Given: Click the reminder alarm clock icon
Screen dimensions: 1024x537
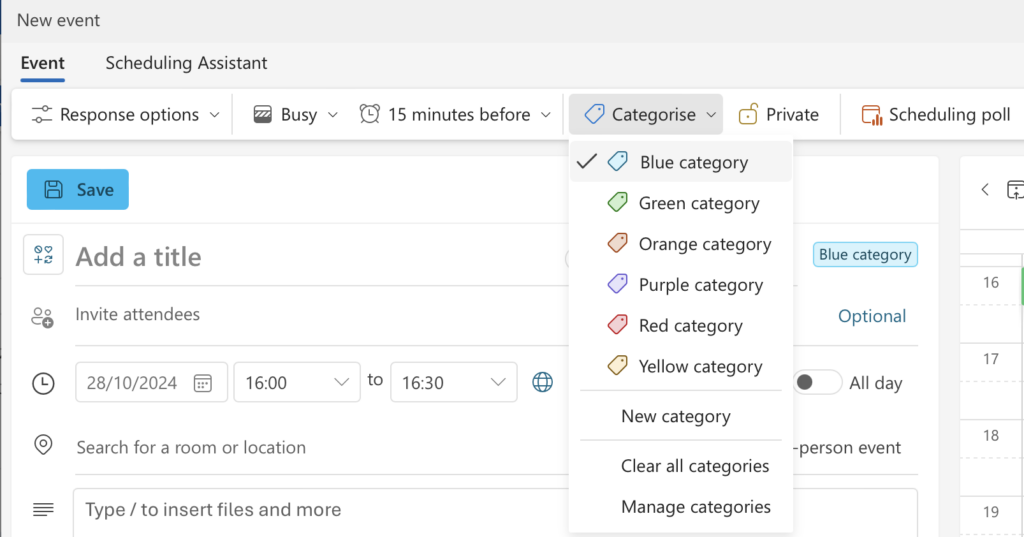Looking at the screenshot, I should tap(370, 114).
